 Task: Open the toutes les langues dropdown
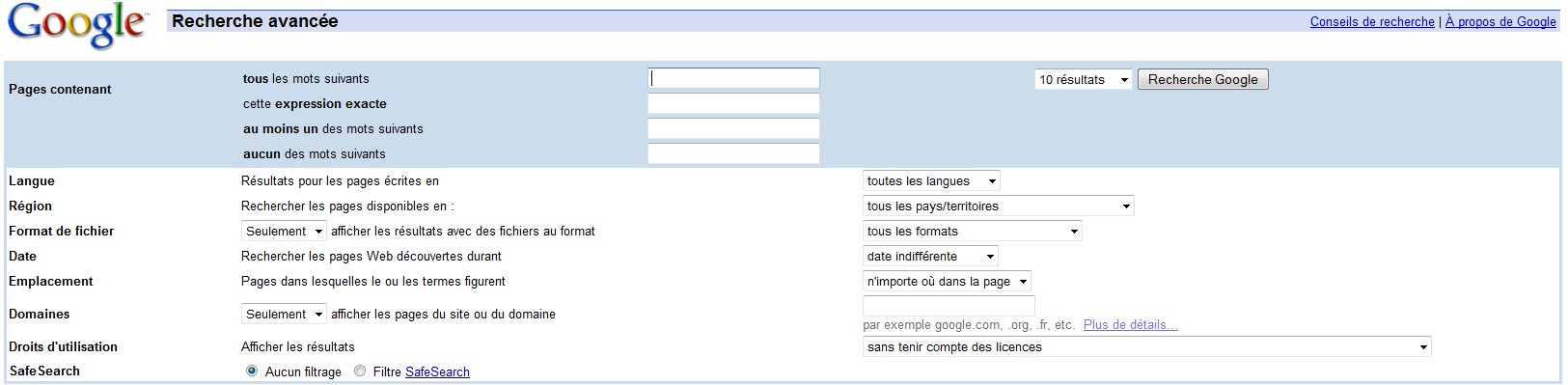click(931, 180)
